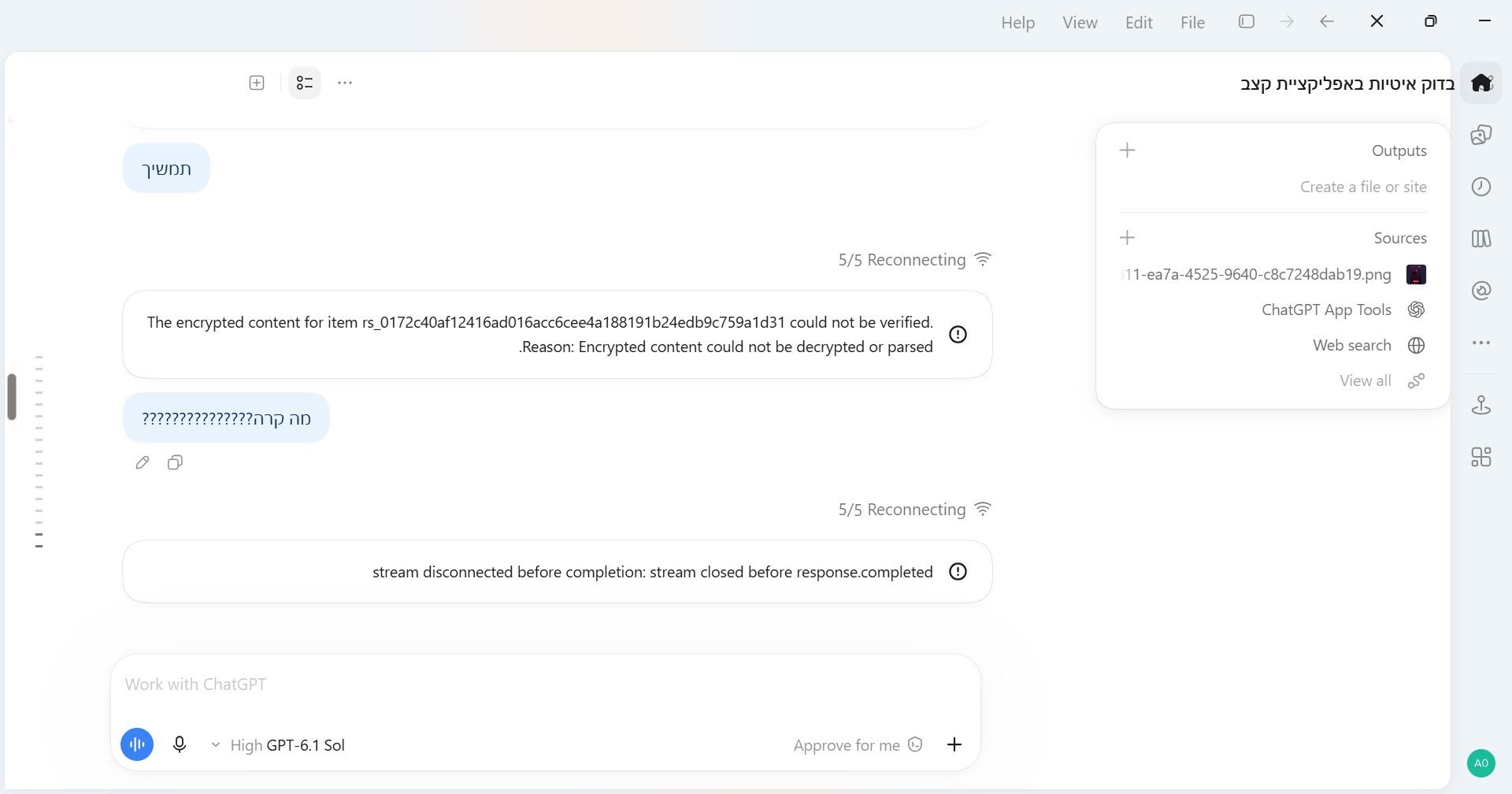Click 'View all' sources
Screen dimensions: 1512x794
(x=1382, y=380)
